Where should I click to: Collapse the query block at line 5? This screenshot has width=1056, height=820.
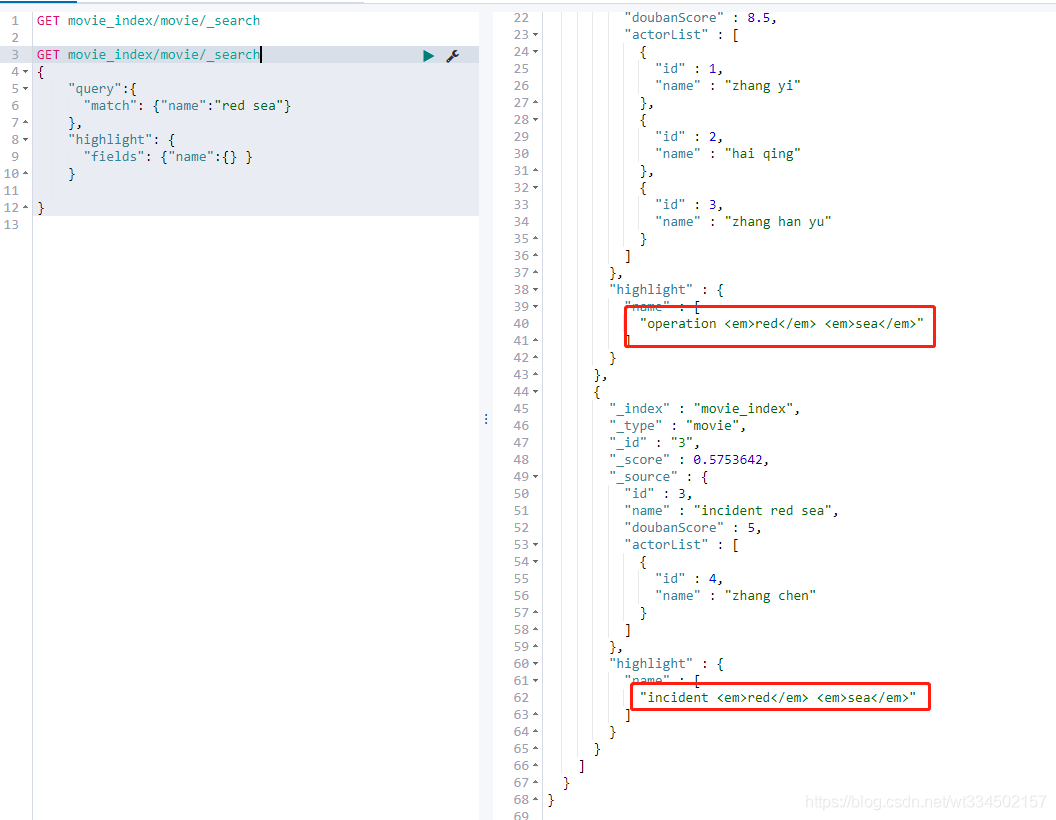pyautogui.click(x=26, y=88)
